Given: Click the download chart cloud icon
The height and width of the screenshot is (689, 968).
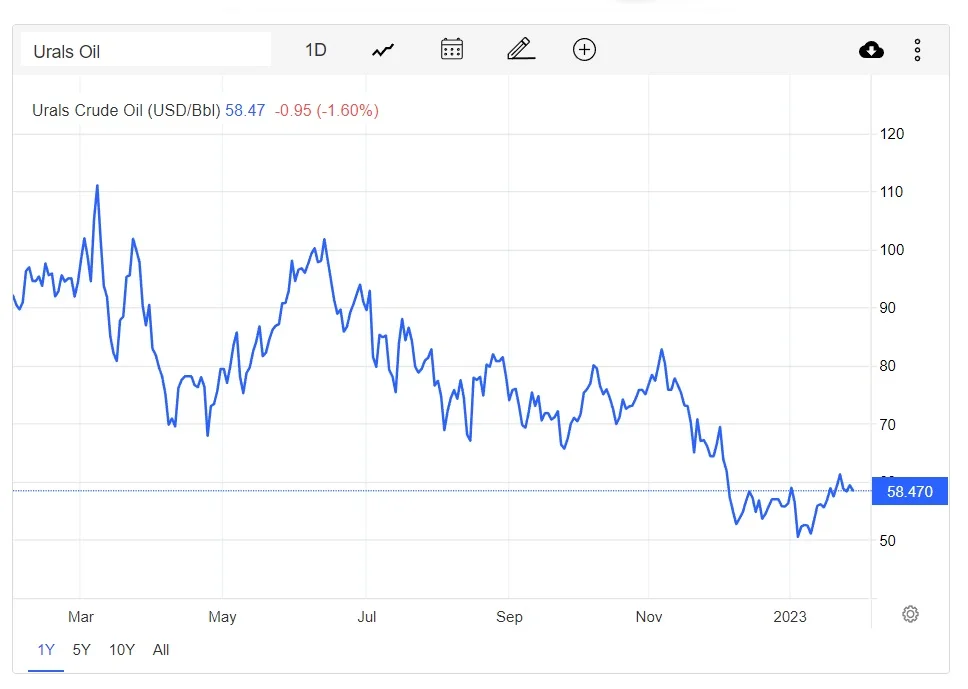Looking at the screenshot, I should (x=871, y=49).
